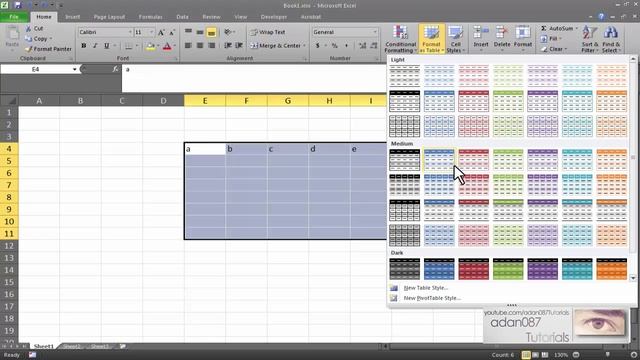Select the Sheet1 worksheet tab
This screenshot has height=360, width=640.
point(44,347)
